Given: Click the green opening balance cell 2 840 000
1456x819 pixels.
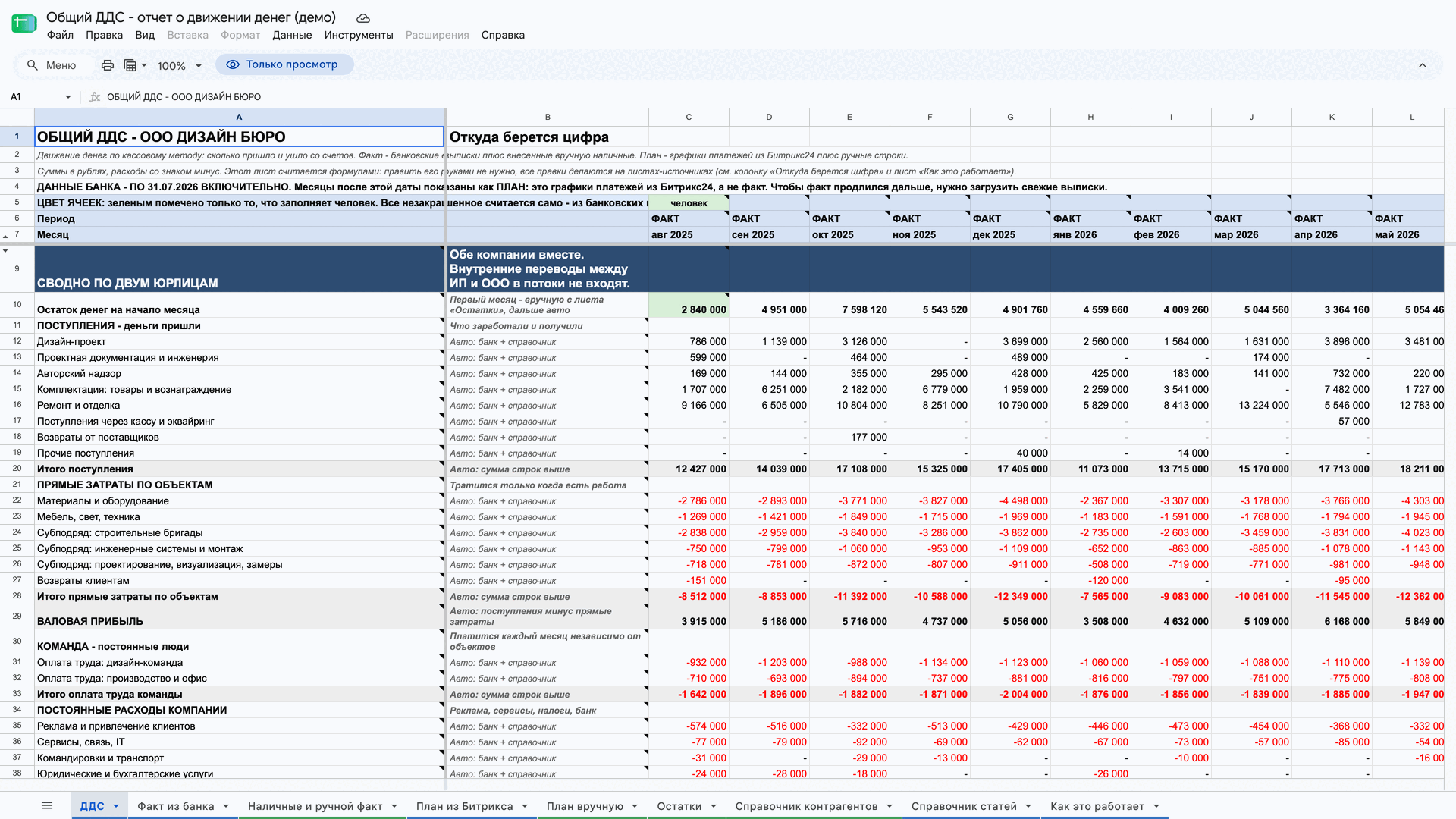Looking at the screenshot, I should click(689, 305).
